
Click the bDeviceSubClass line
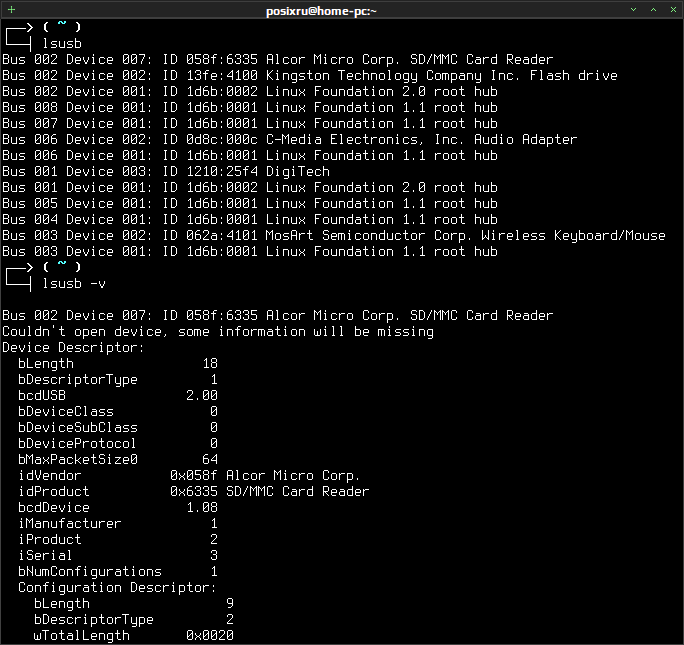click(118, 428)
